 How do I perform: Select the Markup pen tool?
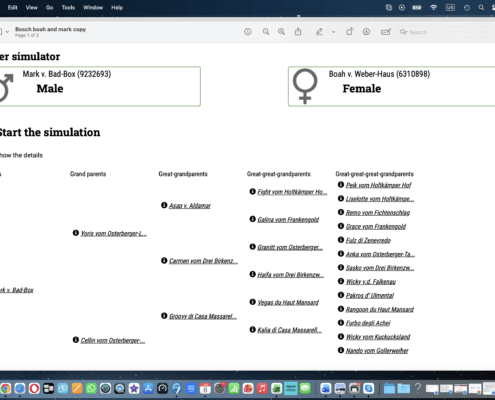[319, 32]
